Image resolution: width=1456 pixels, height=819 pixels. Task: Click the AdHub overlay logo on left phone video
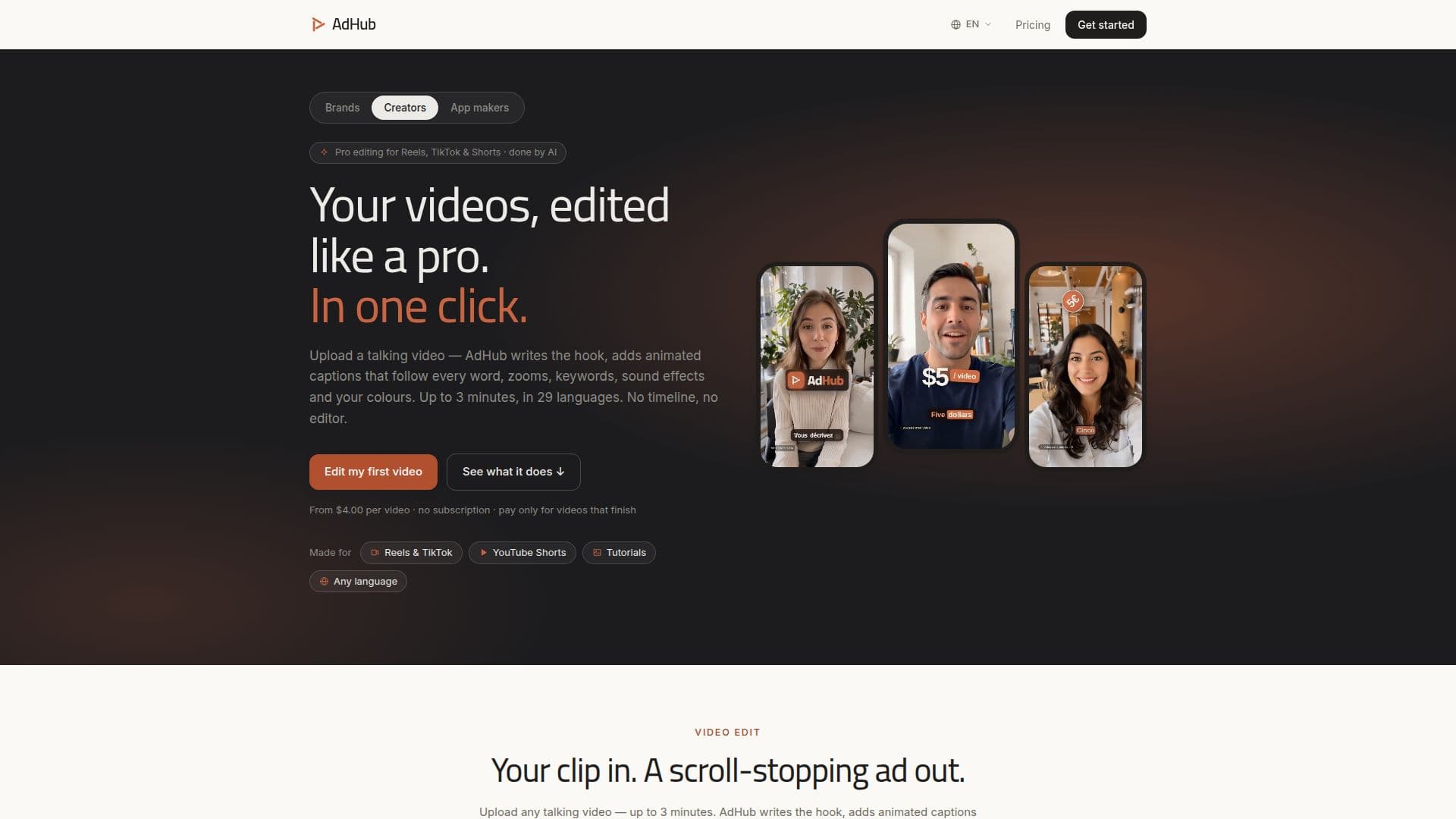(x=815, y=380)
